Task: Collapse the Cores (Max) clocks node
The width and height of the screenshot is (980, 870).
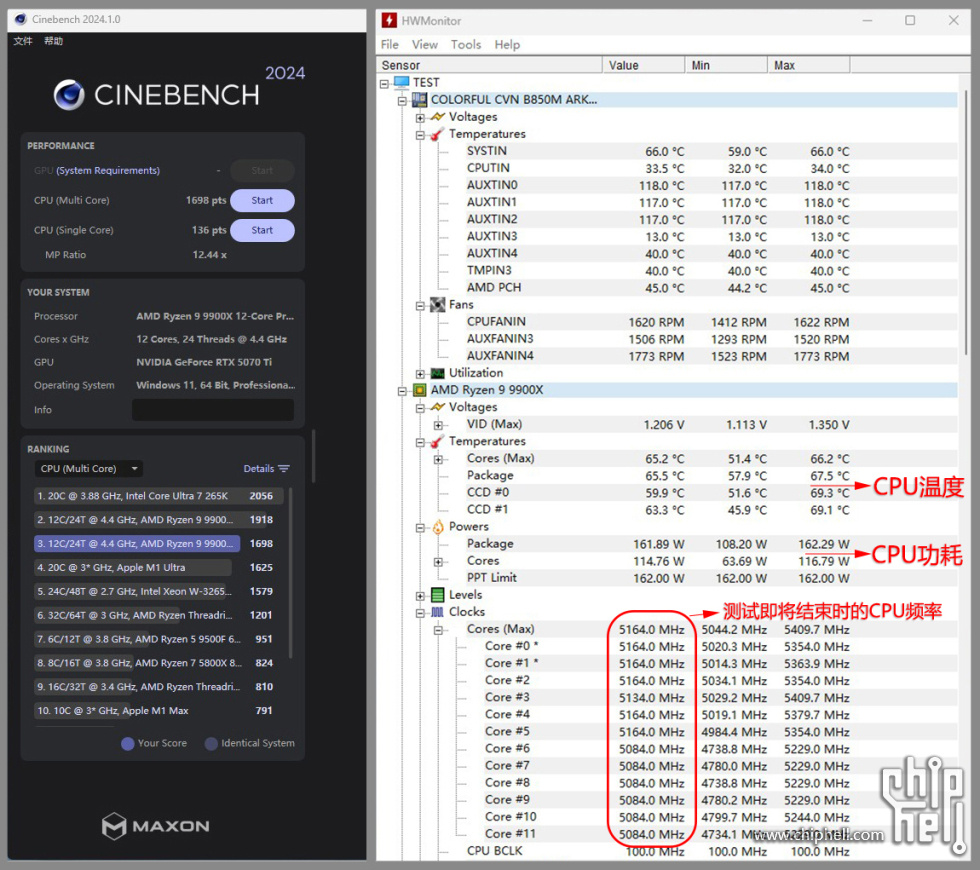Action: 439,630
